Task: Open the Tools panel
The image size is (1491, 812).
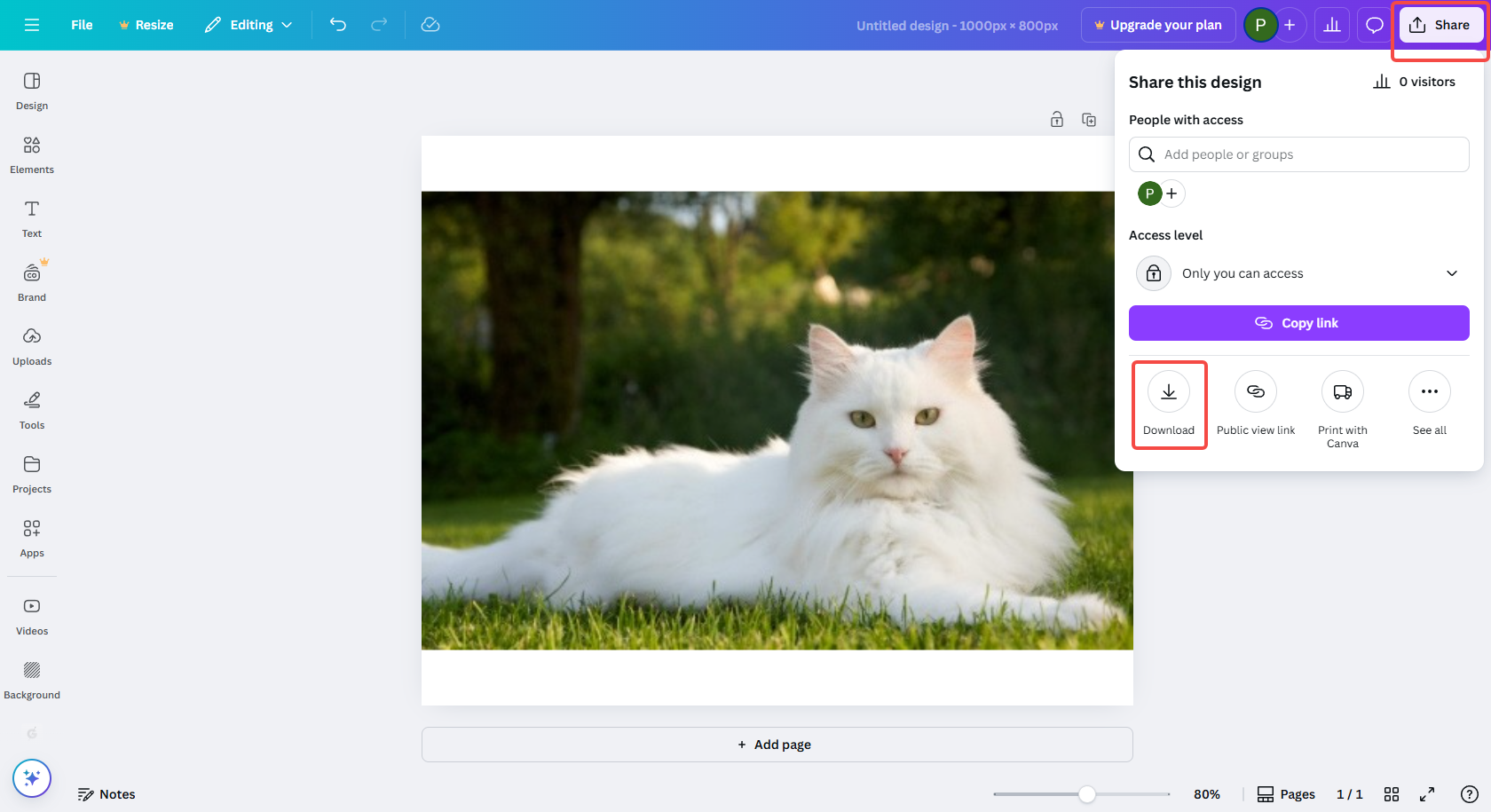Action: point(32,411)
